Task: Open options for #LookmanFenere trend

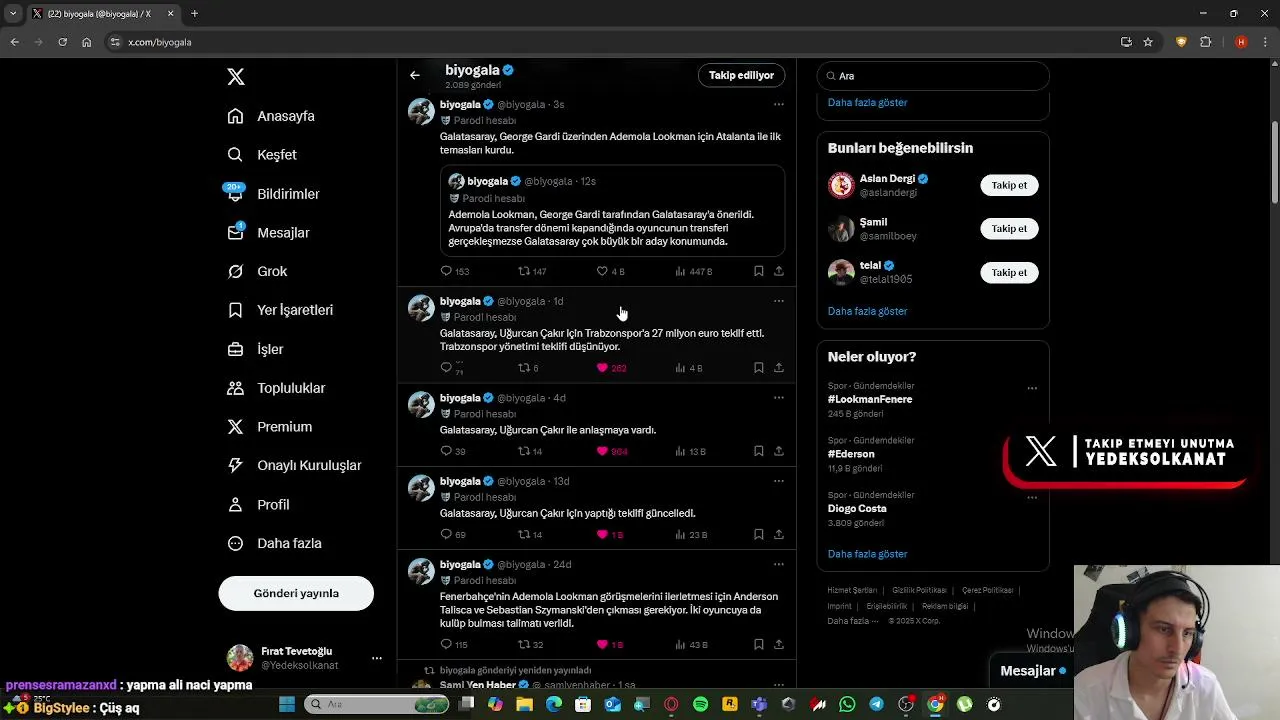Action: [x=1032, y=388]
